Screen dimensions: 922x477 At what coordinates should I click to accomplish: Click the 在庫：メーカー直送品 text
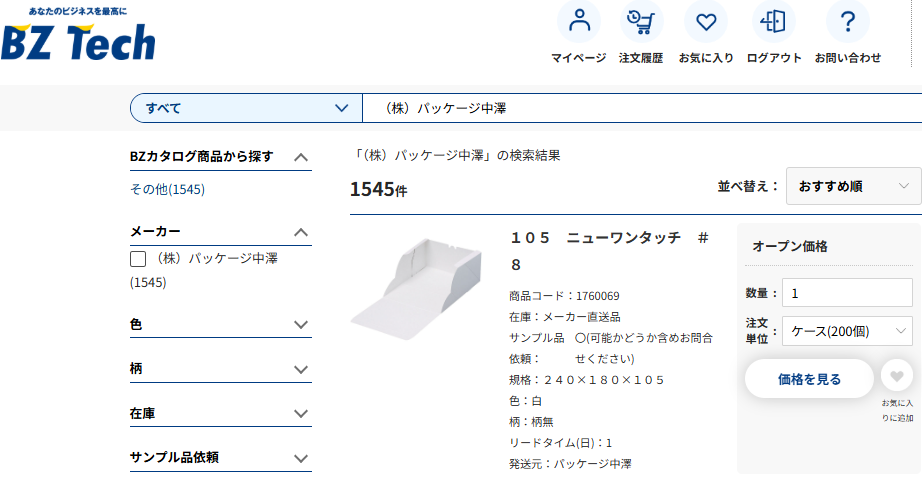click(564, 317)
